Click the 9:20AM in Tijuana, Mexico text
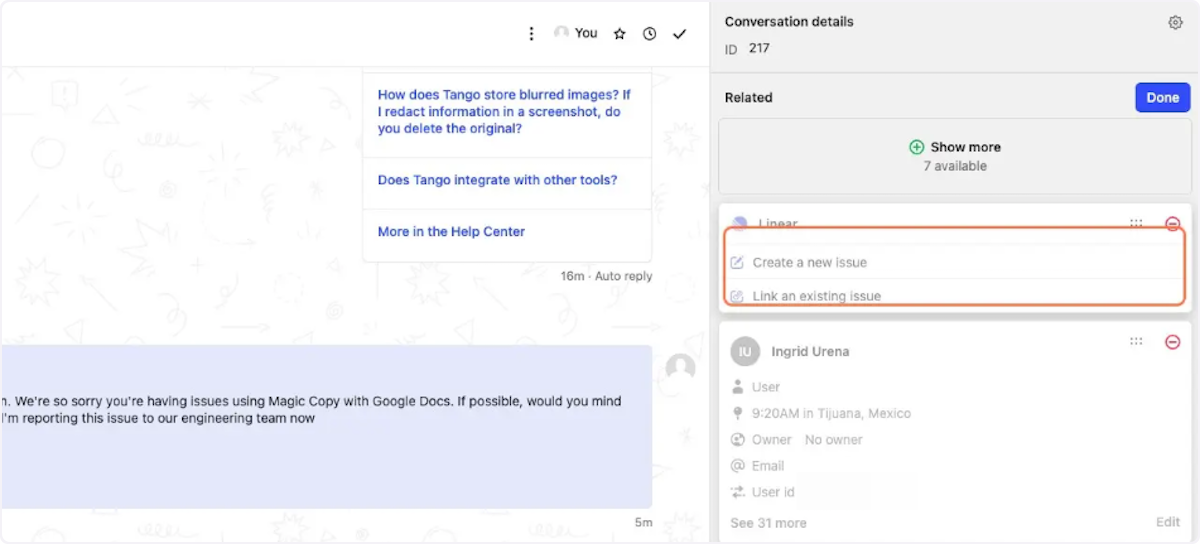Screen dimensions: 1200x544 click(x=831, y=413)
